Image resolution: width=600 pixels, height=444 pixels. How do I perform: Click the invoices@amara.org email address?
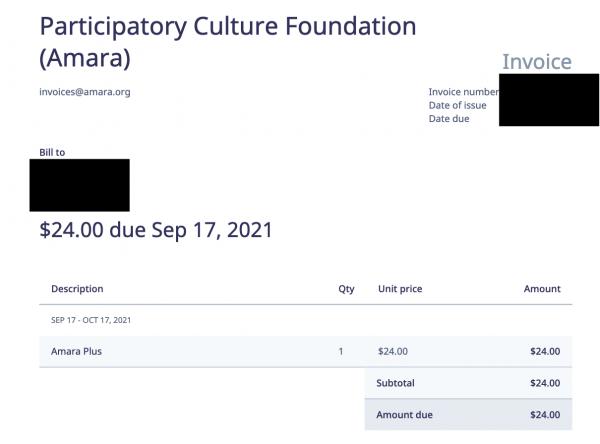click(85, 92)
